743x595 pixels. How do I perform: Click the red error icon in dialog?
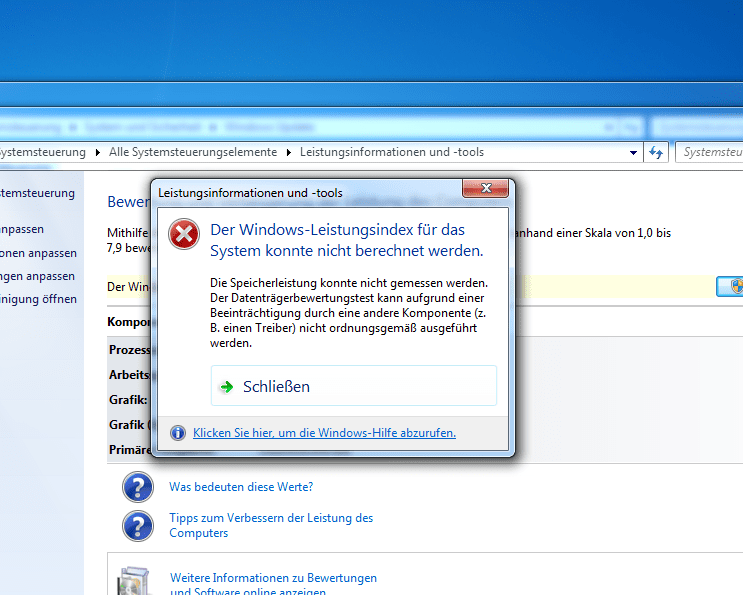(x=184, y=234)
